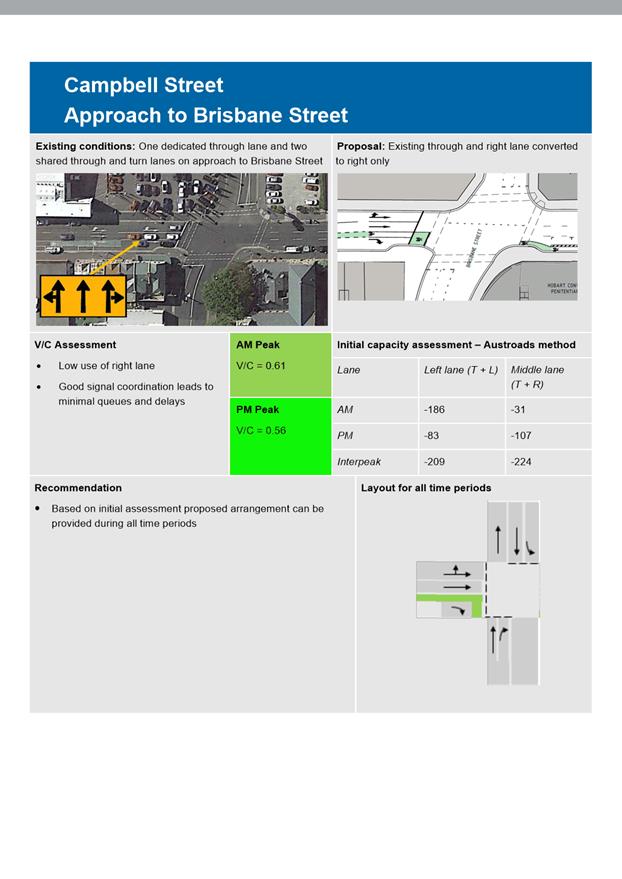Viewport: 622px width, 879px height.
Task: Click the 'Proposal:' label text
Action: click(x=361, y=146)
